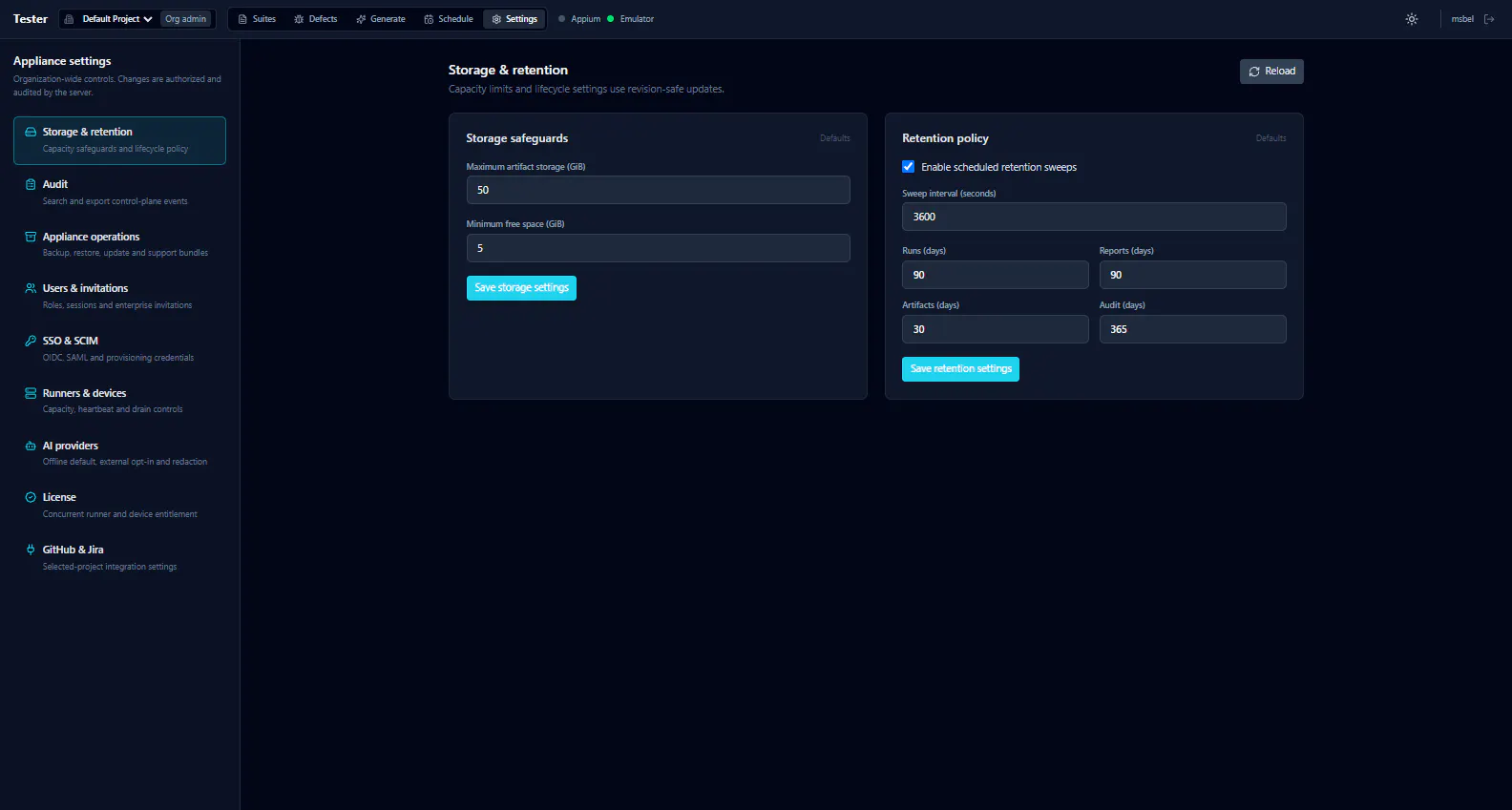Disable scheduled retention sweeps checkbox
The height and width of the screenshot is (810, 1512).
[909, 167]
